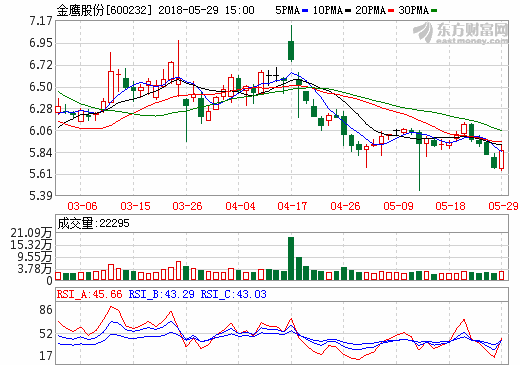The image size is (520, 365).
Task: Click the 6.72 price axis label
Action: (x=41, y=65)
